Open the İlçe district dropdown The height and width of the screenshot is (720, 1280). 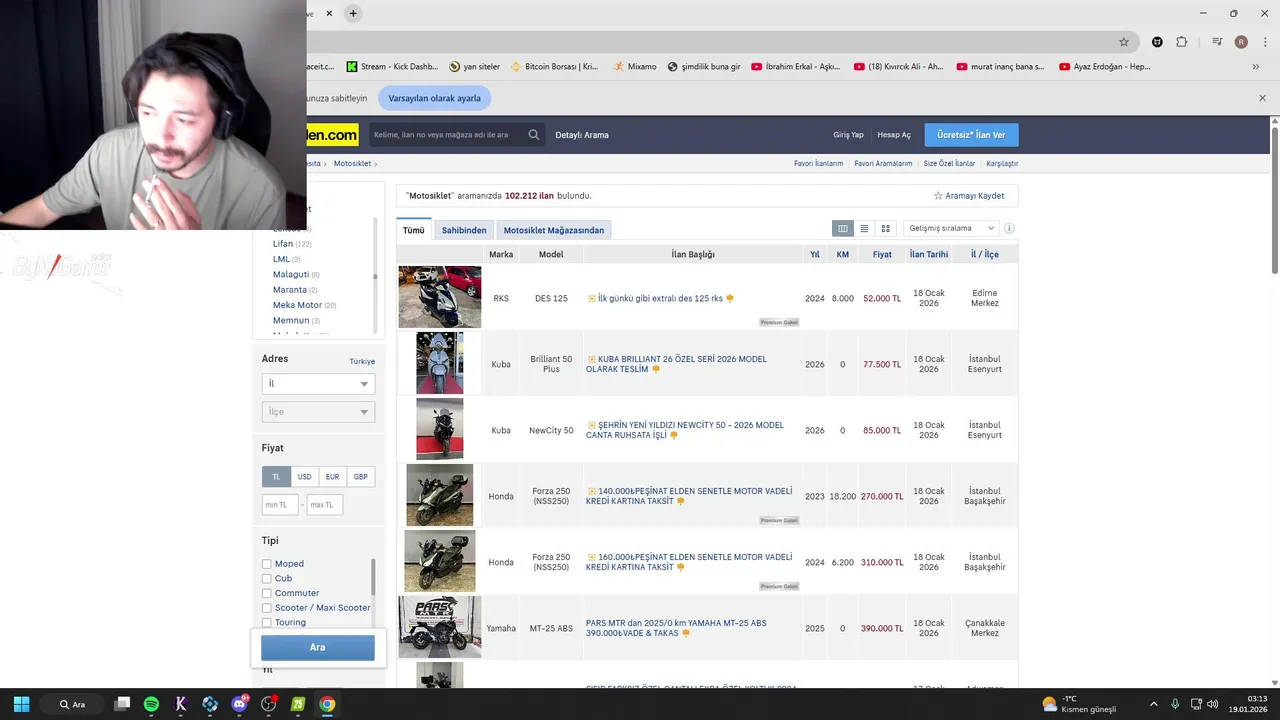coord(318,412)
